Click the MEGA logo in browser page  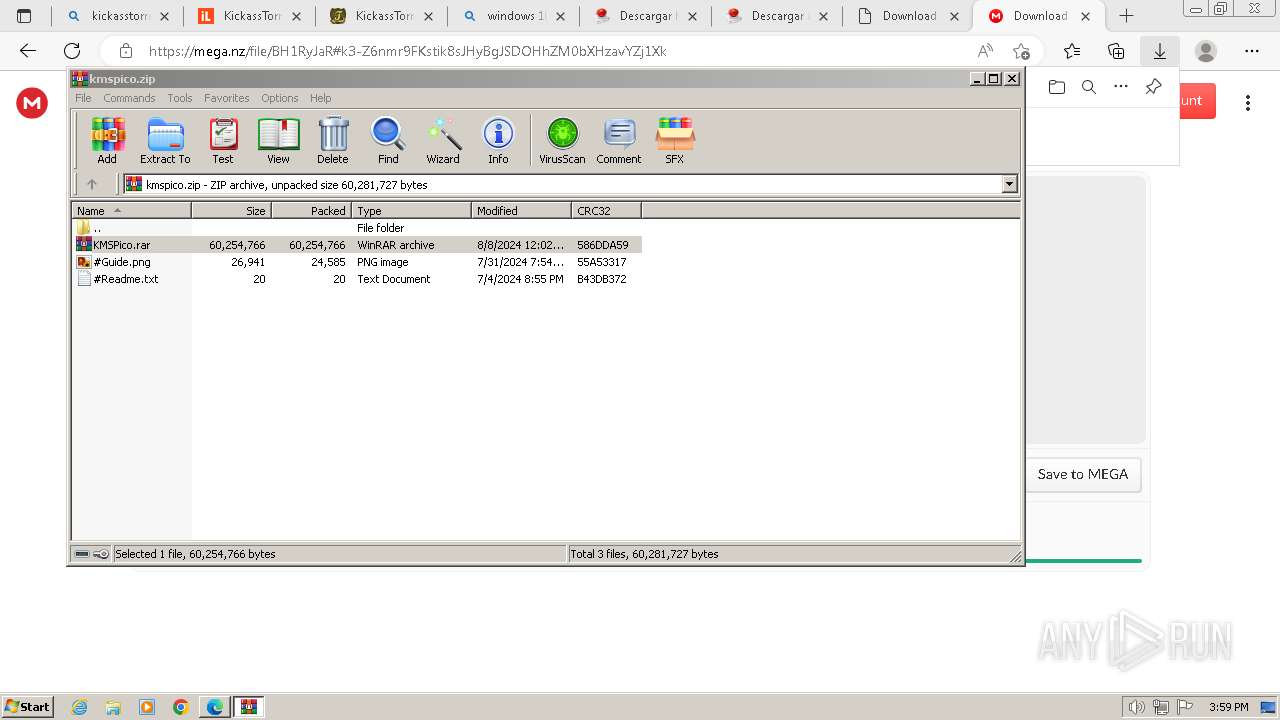click(x=32, y=102)
